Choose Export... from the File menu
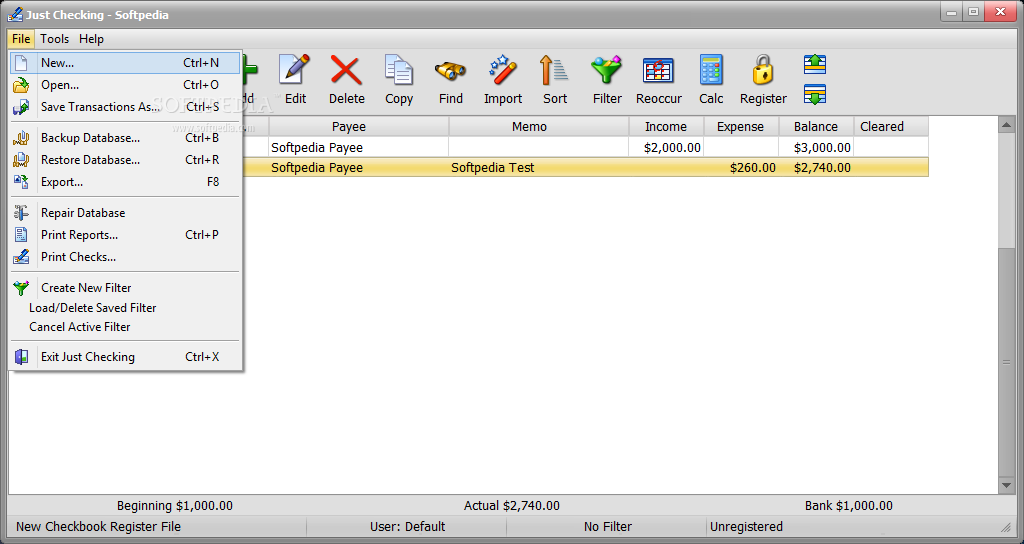The image size is (1024, 544). click(125, 182)
